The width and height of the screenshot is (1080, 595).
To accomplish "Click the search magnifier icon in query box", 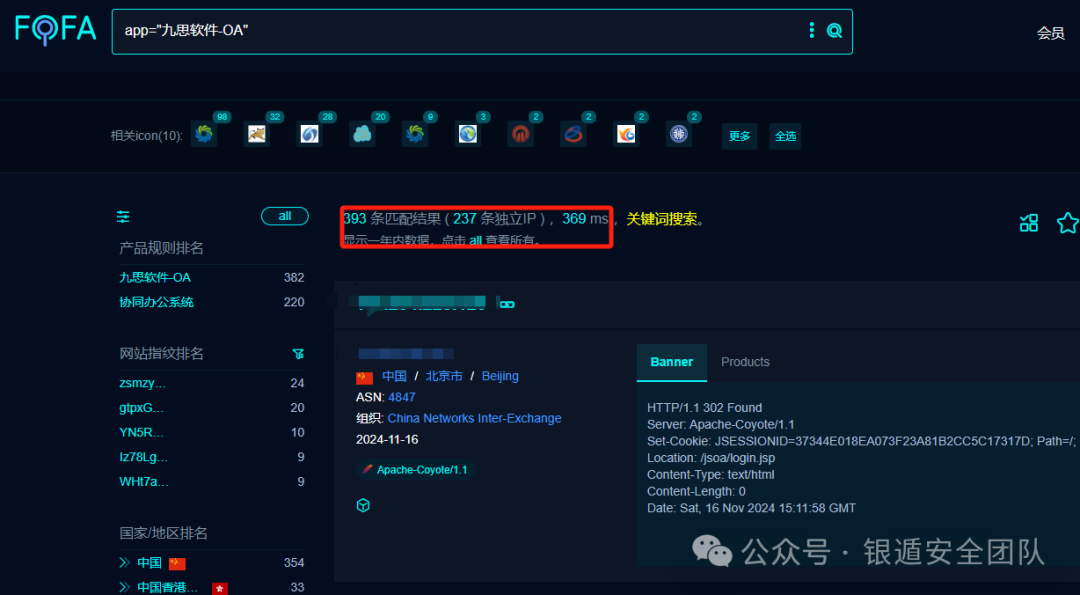I will click(x=834, y=30).
